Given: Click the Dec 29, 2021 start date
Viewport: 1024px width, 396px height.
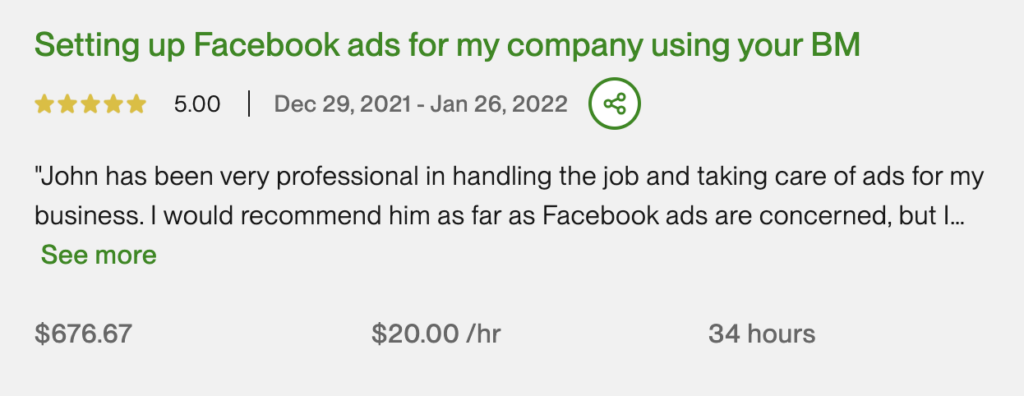Looking at the screenshot, I should point(343,104).
